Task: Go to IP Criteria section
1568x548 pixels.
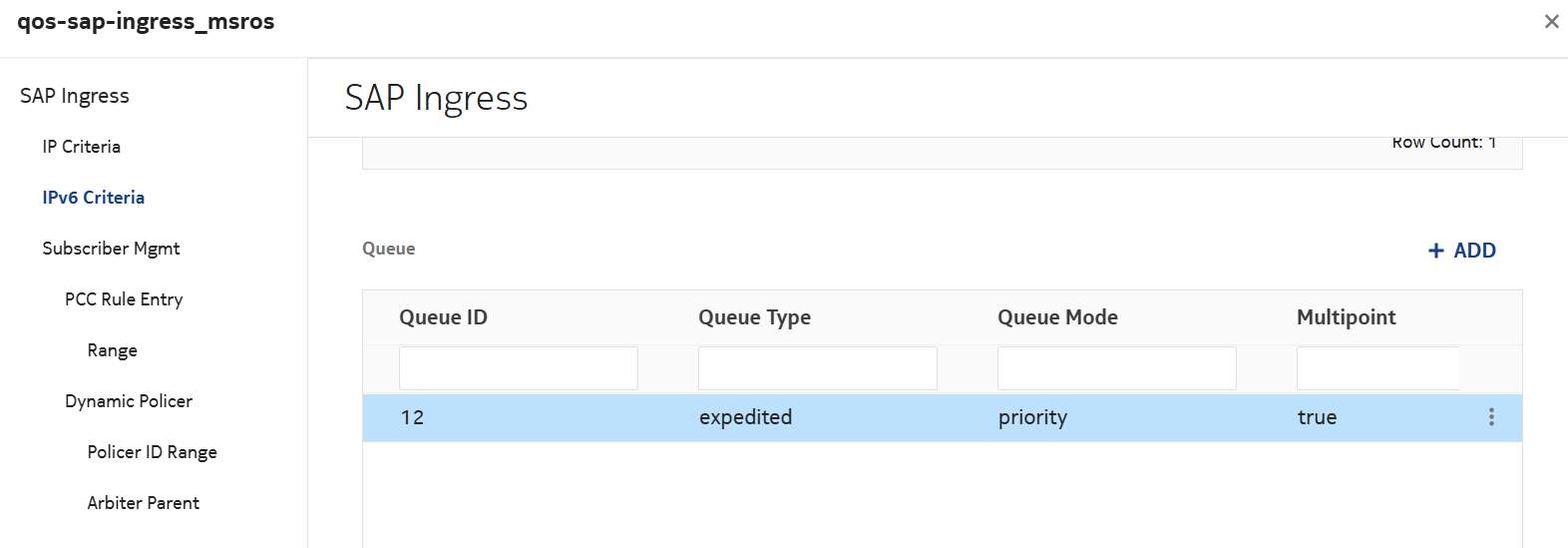Action: [x=81, y=147]
